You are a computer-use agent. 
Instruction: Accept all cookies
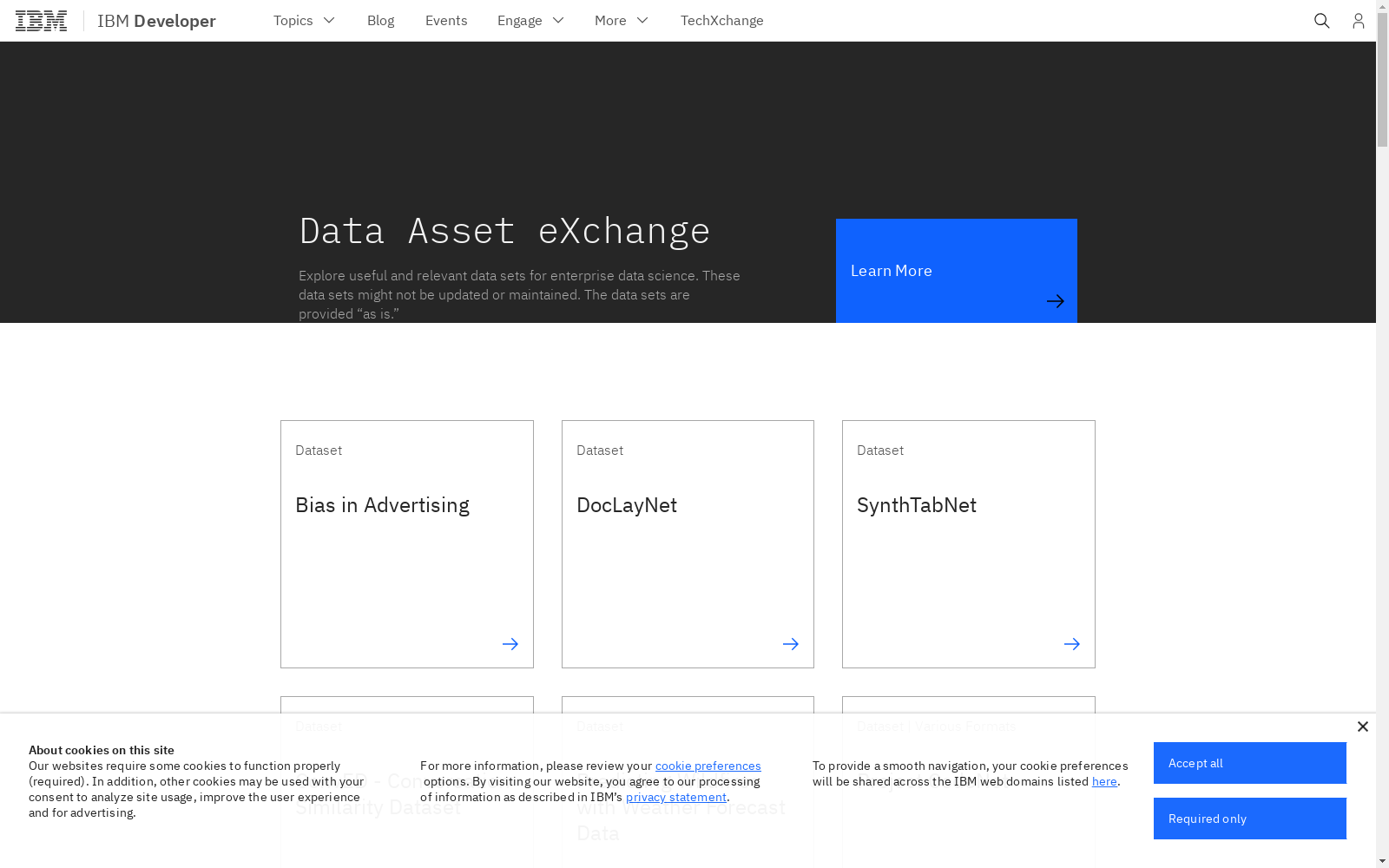pos(1250,763)
